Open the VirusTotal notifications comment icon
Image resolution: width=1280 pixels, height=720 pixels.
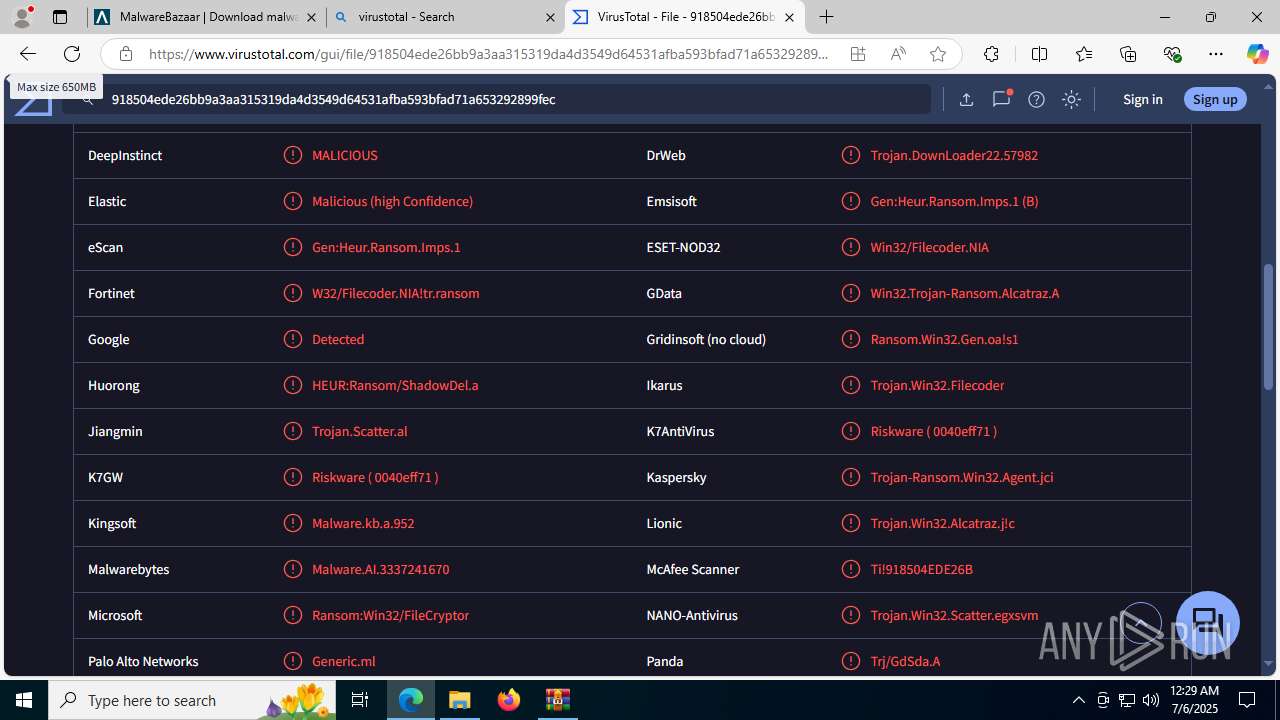[1001, 99]
